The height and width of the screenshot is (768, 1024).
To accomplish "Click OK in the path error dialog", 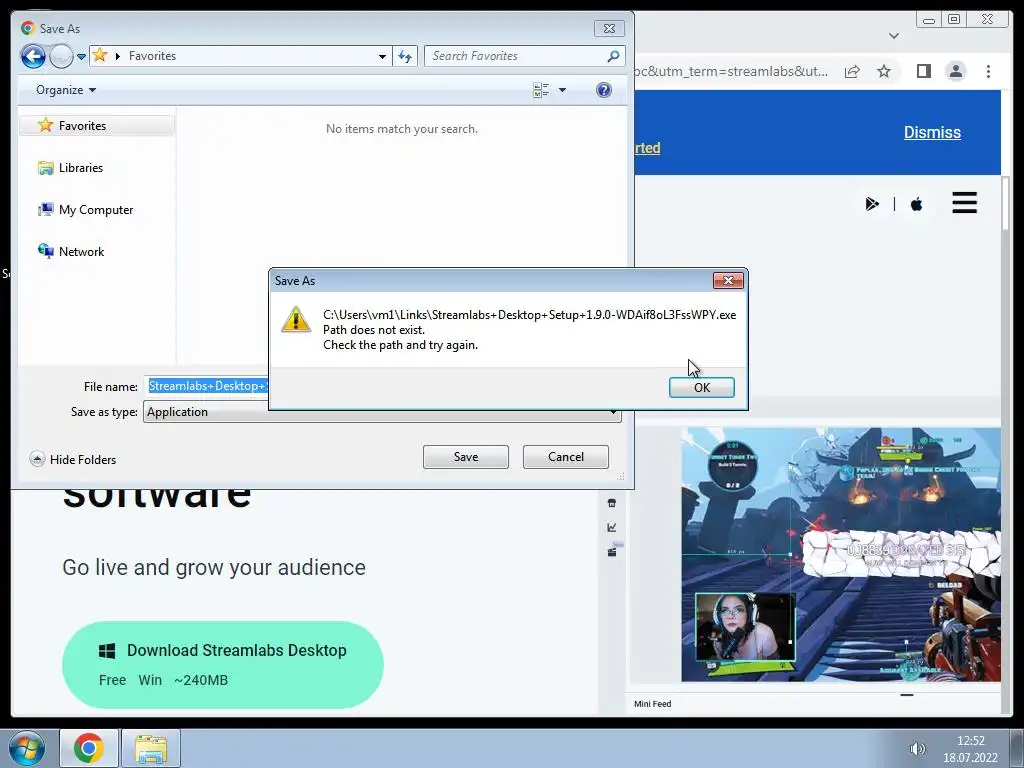I will (701, 387).
